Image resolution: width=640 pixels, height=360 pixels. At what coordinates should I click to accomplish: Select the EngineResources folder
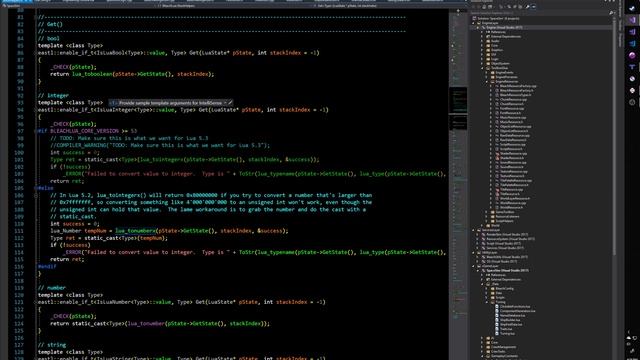[507, 81]
